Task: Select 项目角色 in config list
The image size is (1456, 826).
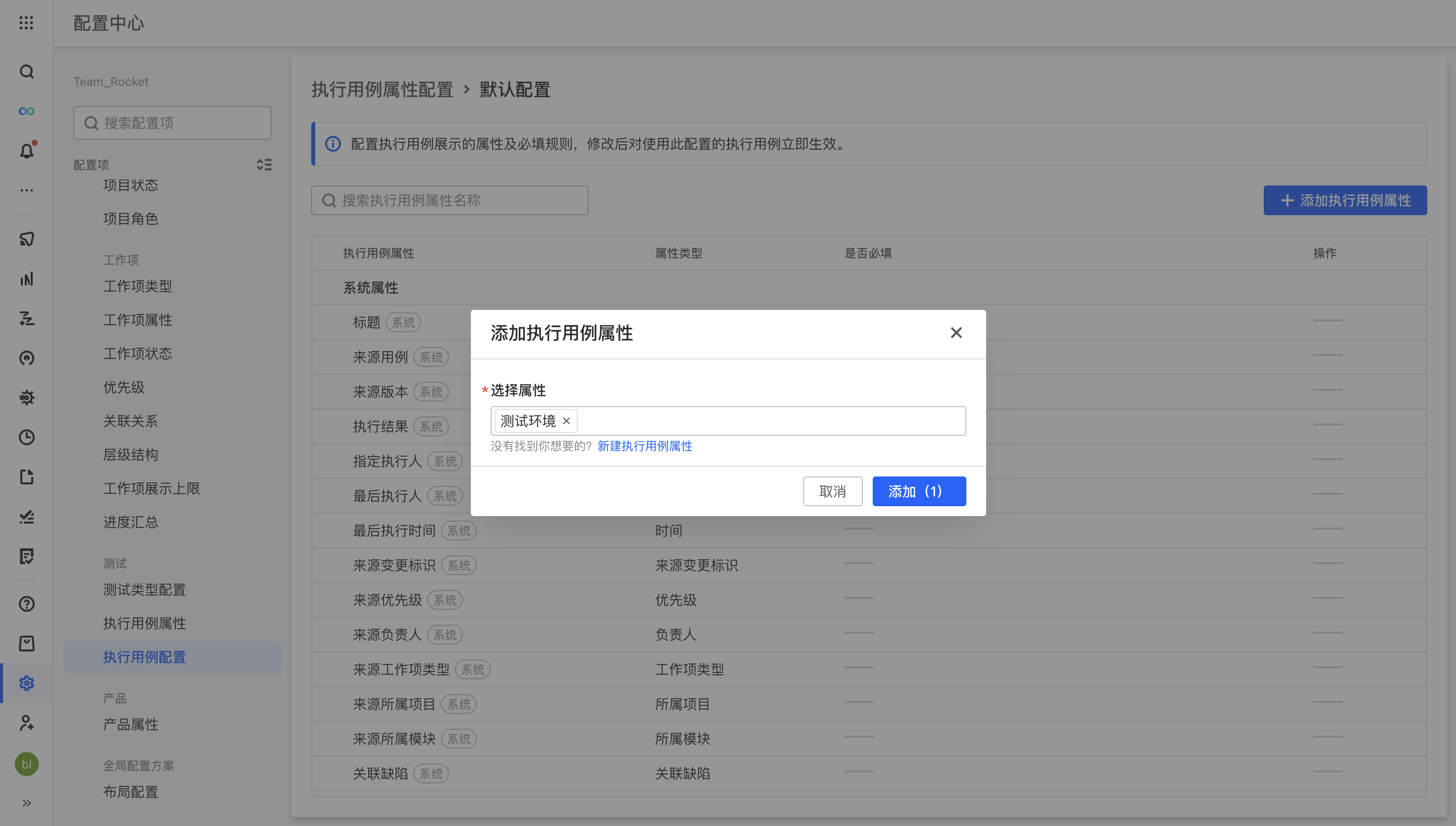Action: 130,219
